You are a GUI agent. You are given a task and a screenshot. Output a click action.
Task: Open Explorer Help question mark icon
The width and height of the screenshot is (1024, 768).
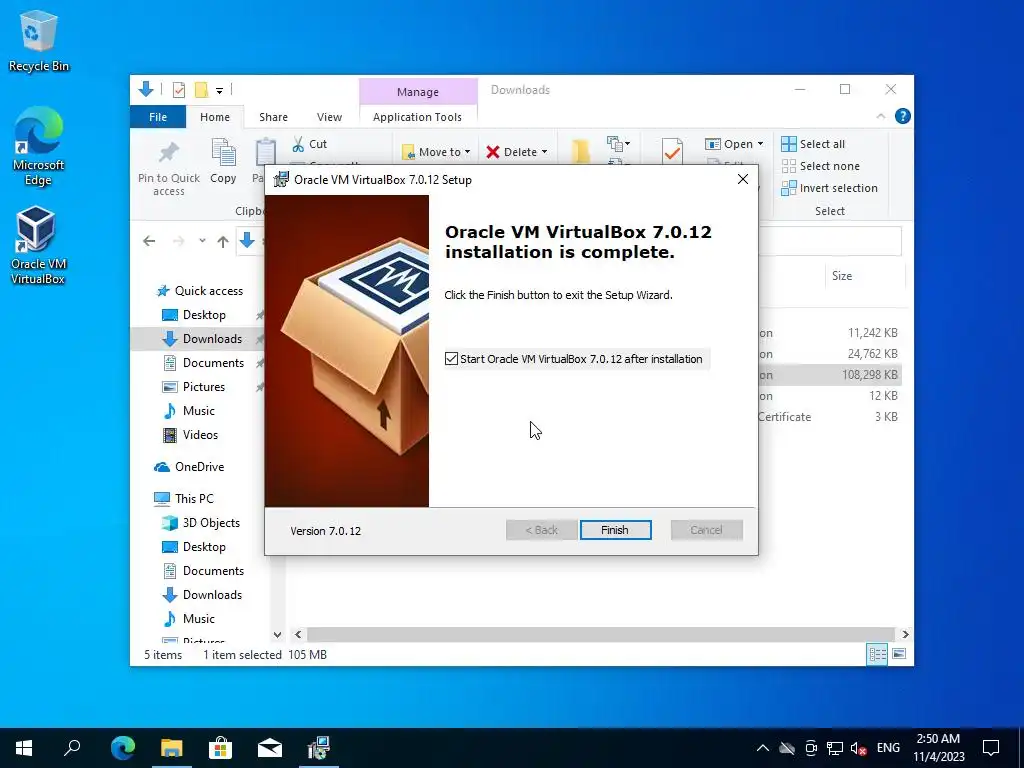[903, 116]
